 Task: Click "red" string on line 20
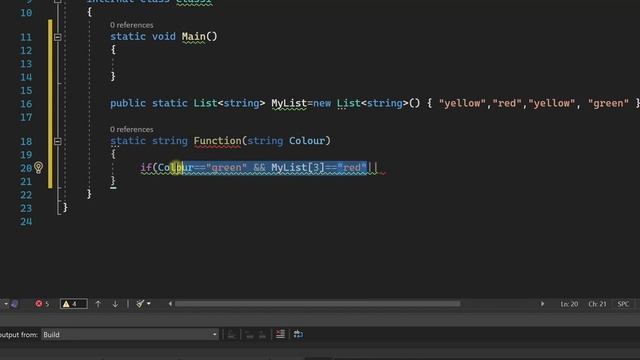(352, 167)
